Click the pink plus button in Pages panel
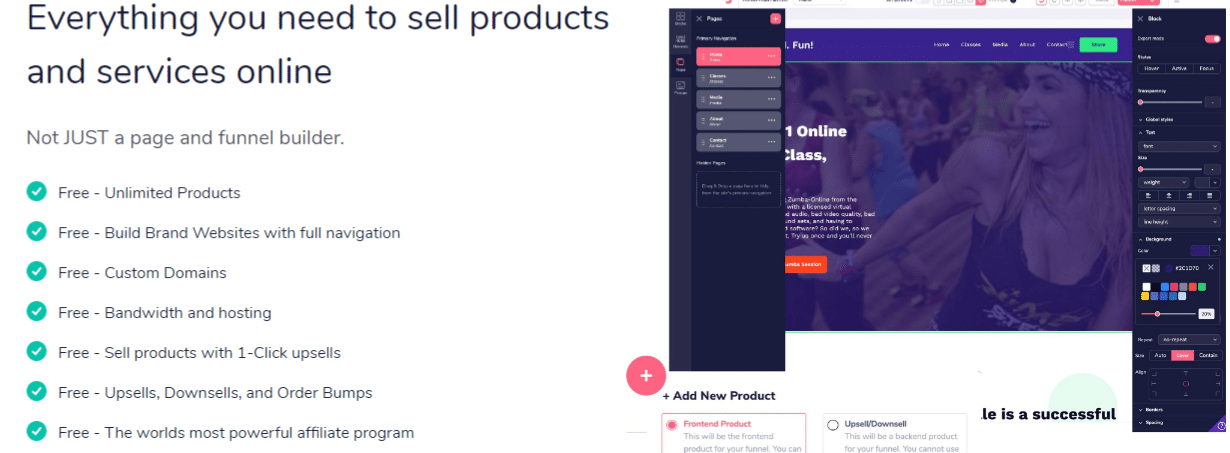1230x453 pixels. (775, 19)
